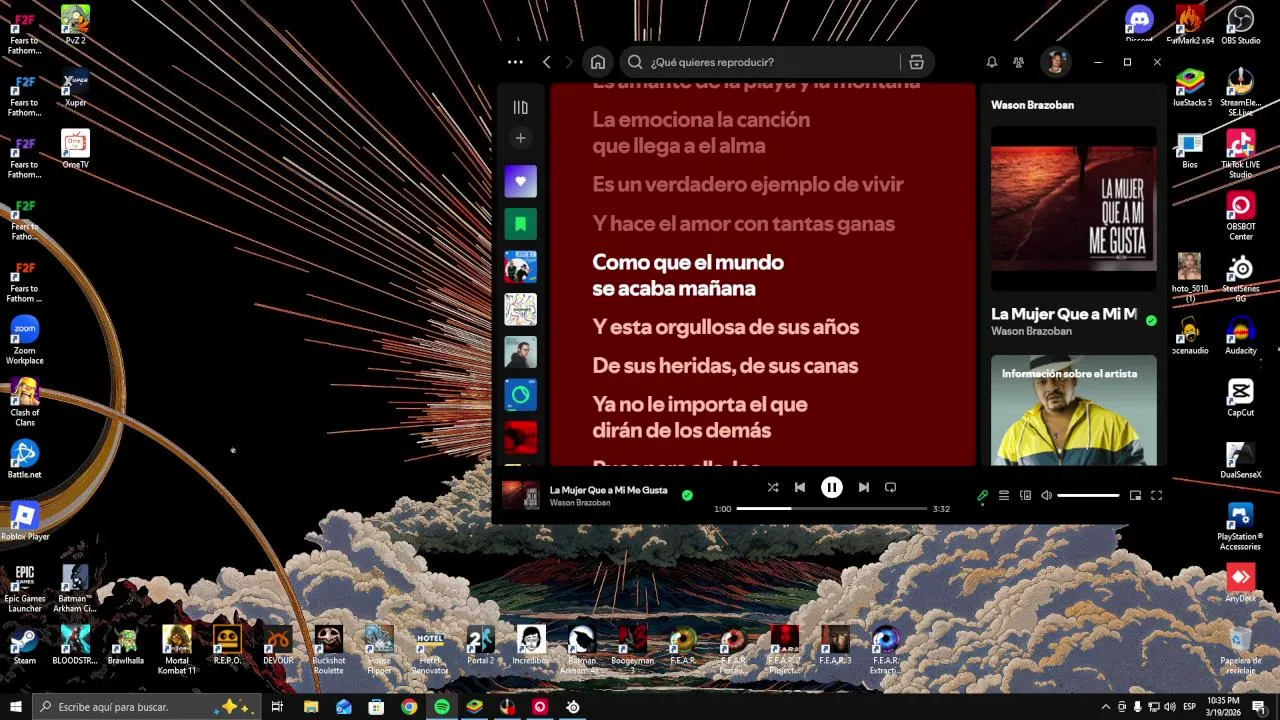1280x720 pixels.
Task: Show hidden system tray icons
Action: pyautogui.click(x=1105, y=707)
